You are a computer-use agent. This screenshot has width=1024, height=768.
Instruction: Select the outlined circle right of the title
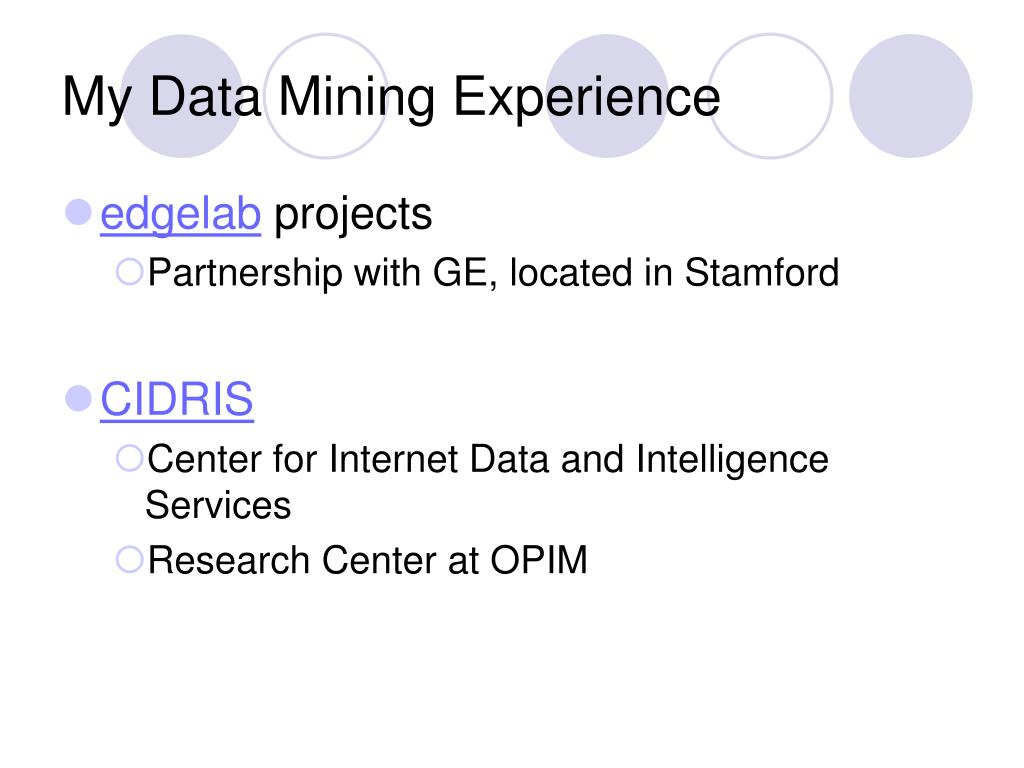[x=771, y=96]
